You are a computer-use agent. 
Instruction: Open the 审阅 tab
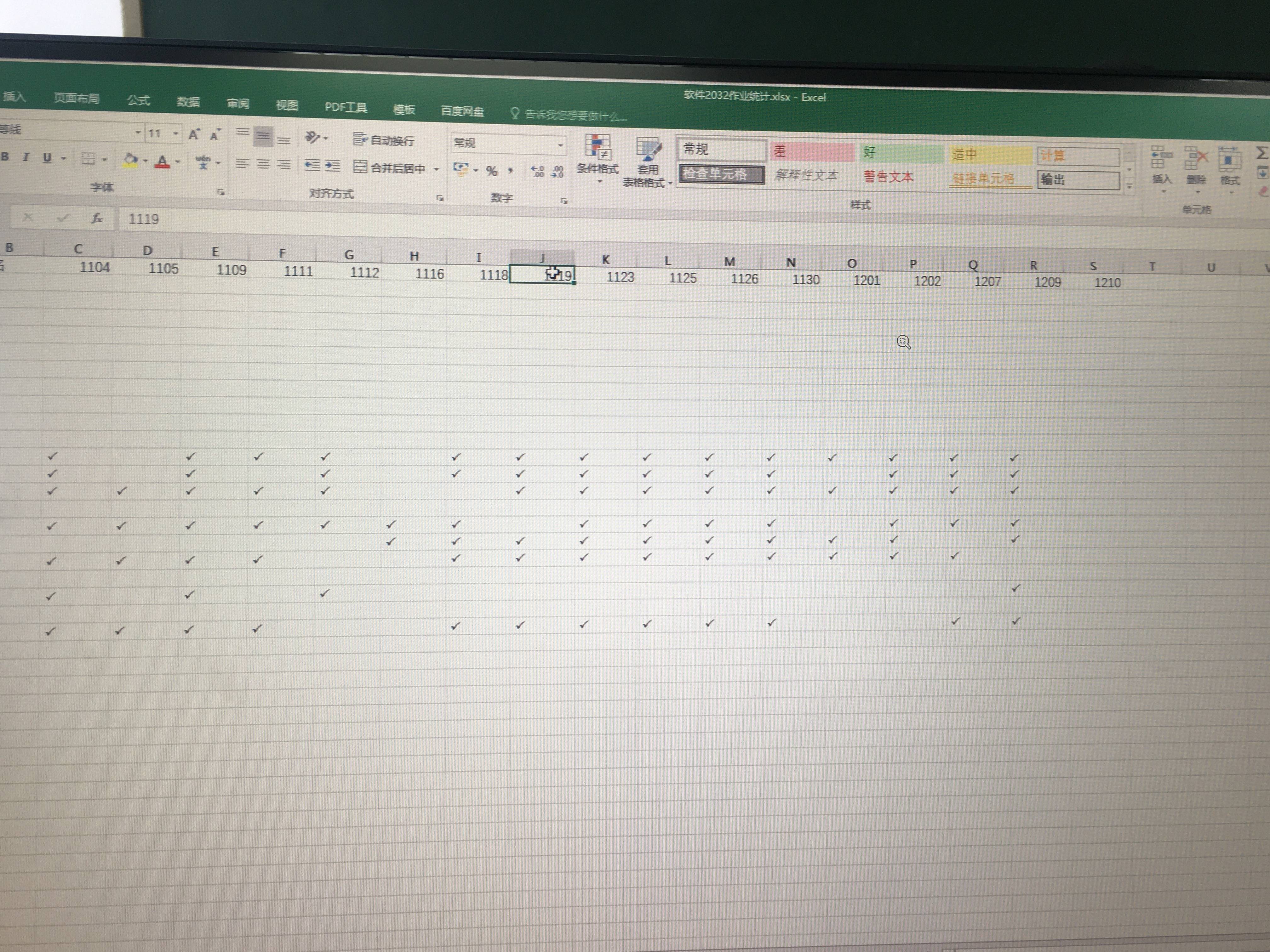pyautogui.click(x=238, y=103)
